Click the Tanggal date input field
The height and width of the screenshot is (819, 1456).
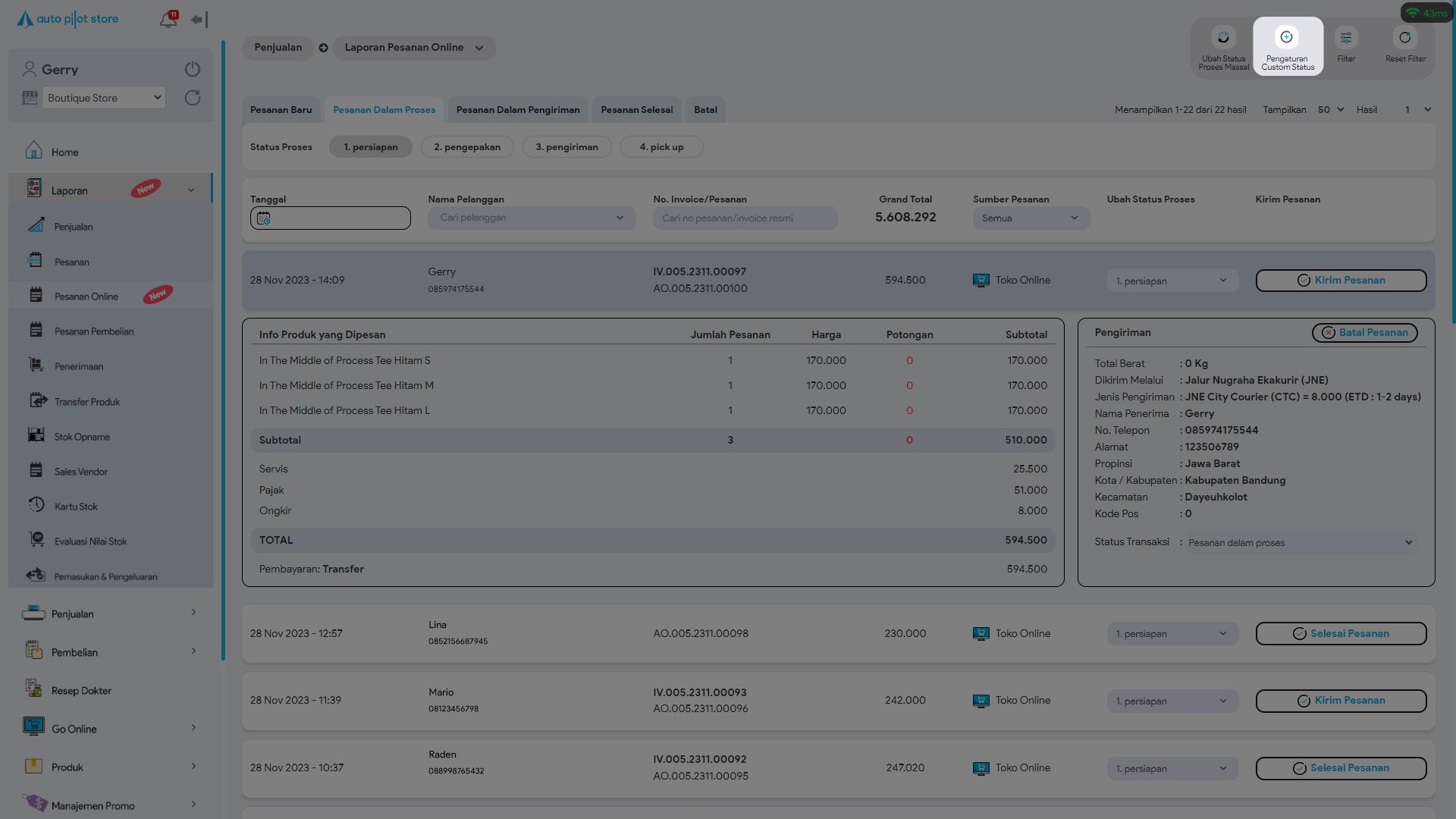pyautogui.click(x=331, y=218)
